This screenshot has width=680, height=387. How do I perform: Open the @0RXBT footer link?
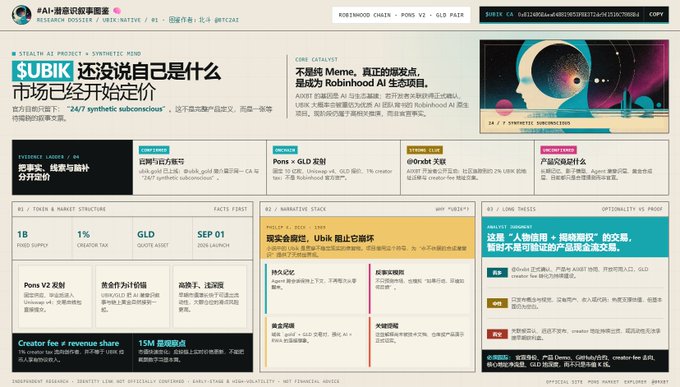pyautogui.click(x=660, y=382)
